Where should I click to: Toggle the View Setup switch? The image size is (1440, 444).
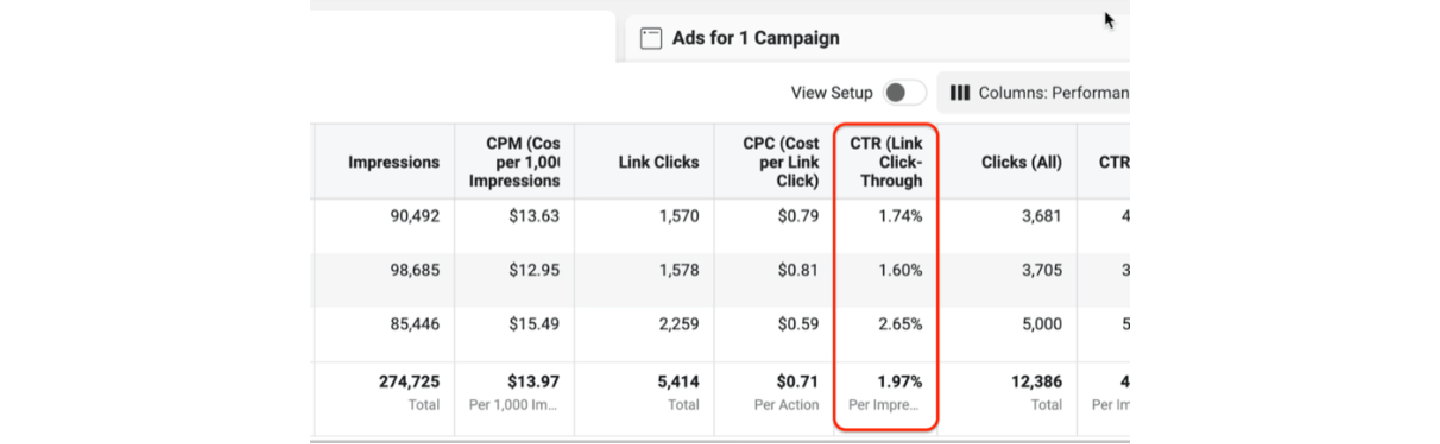click(903, 93)
